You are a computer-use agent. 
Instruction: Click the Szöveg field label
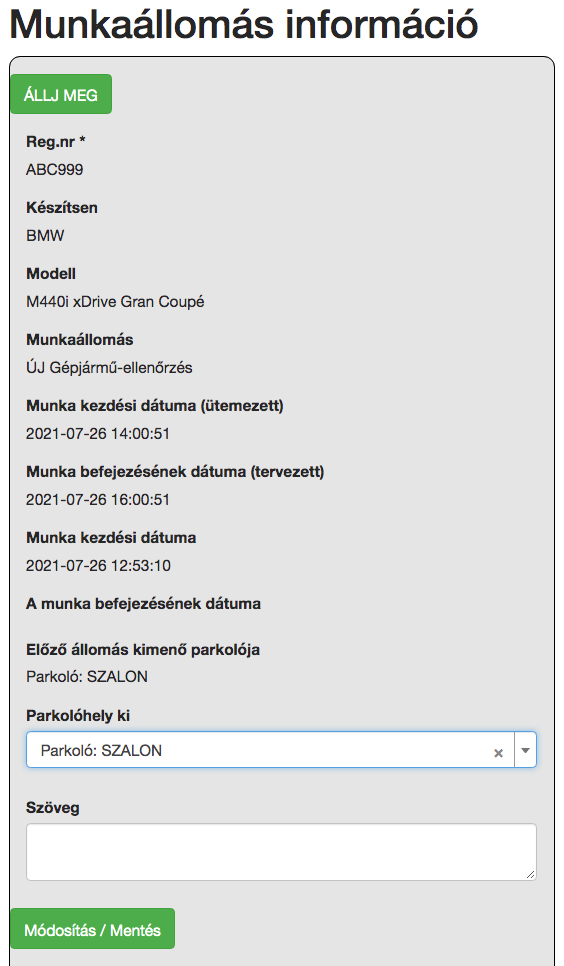(x=52, y=808)
